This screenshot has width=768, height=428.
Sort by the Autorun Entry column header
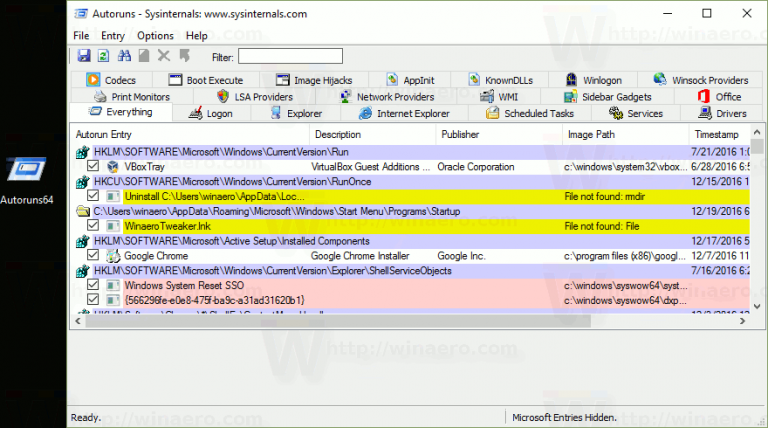(190, 134)
